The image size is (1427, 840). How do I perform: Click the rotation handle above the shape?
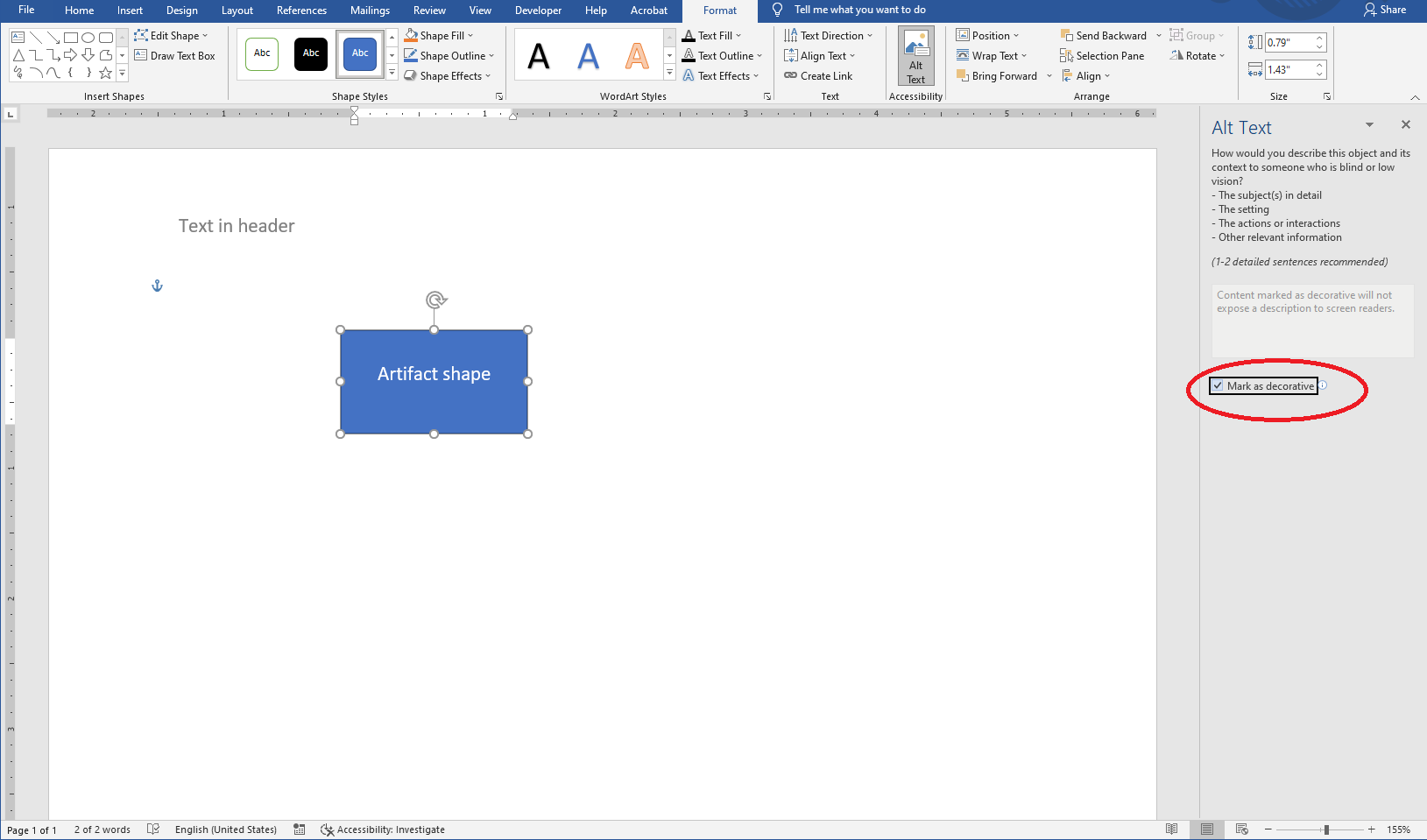pos(435,300)
